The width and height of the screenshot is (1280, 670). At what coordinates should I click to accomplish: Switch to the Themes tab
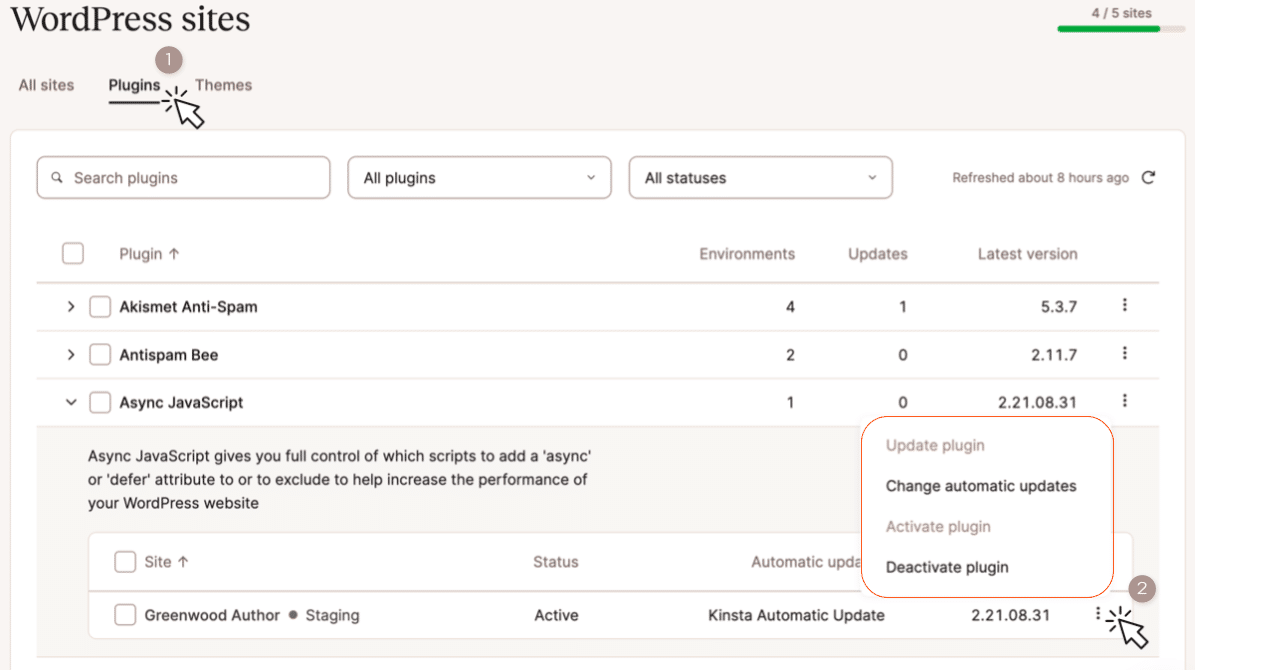[x=223, y=85]
